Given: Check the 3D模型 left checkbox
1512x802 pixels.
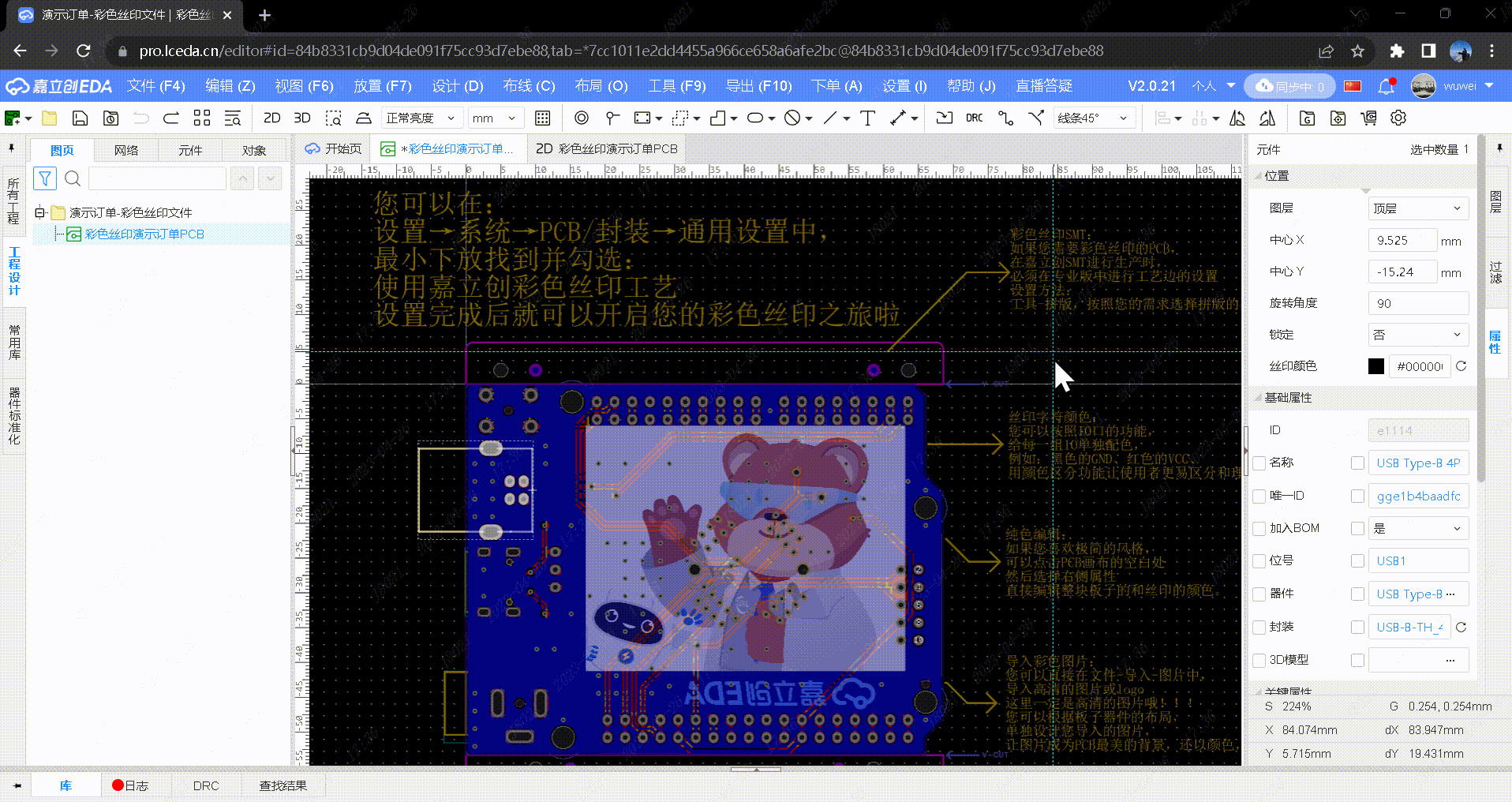Looking at the screenshot, I should pyautogui.click(x=1259, y=660).
